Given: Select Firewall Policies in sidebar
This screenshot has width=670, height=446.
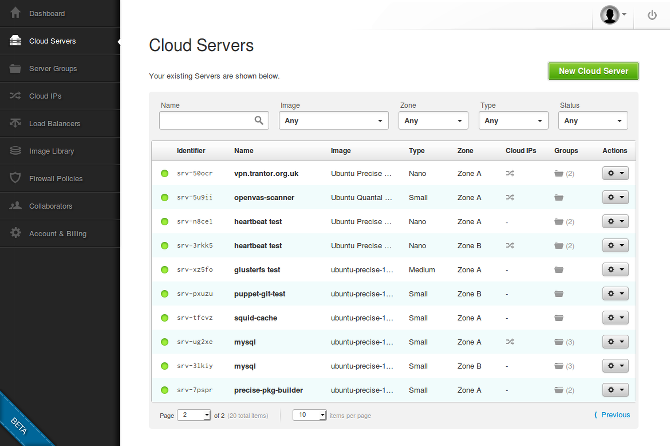Looking at the screenshot, I should (60, 178).
